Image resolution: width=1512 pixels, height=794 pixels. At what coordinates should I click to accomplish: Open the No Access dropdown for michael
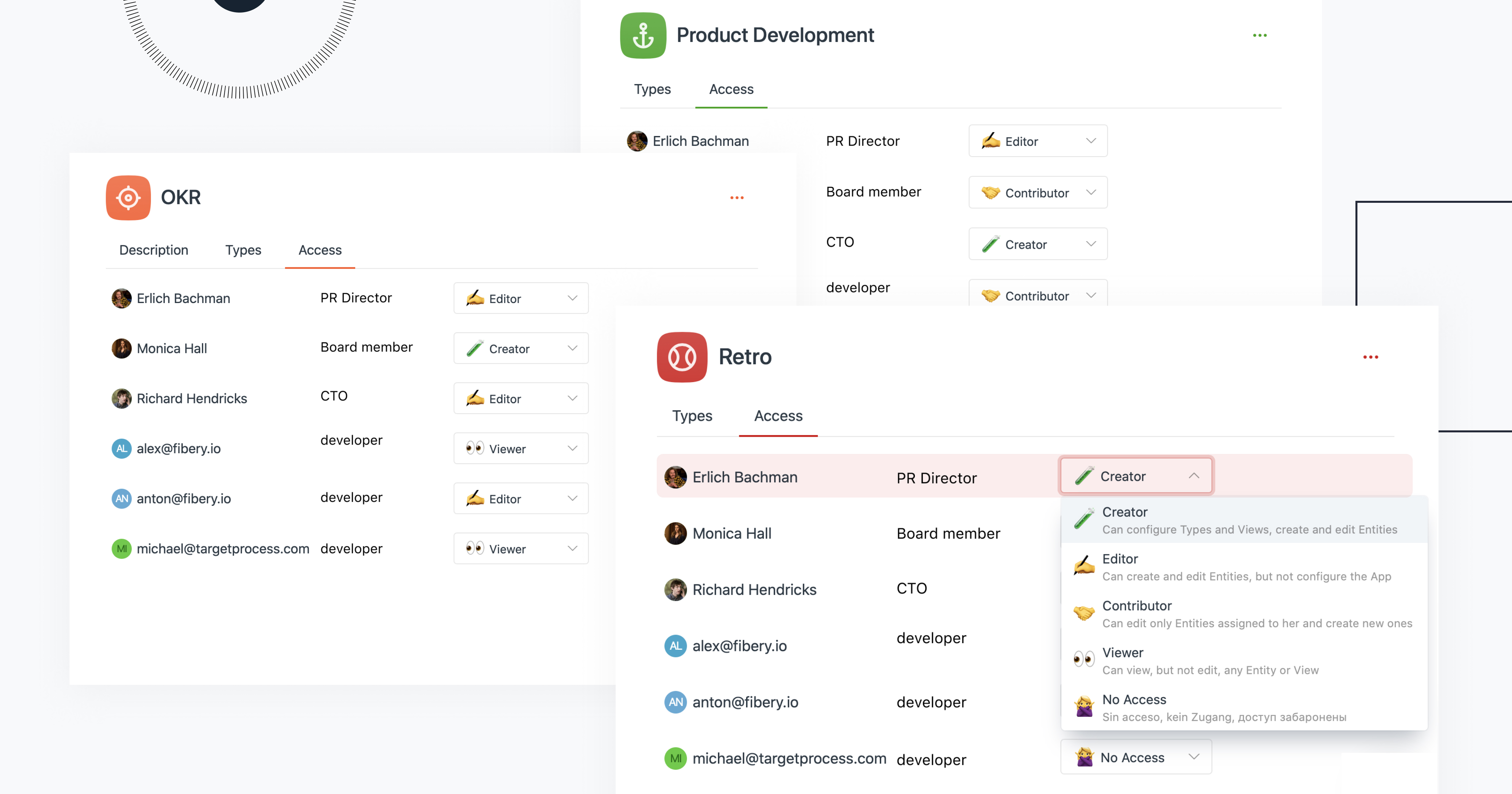(1136, 757)
